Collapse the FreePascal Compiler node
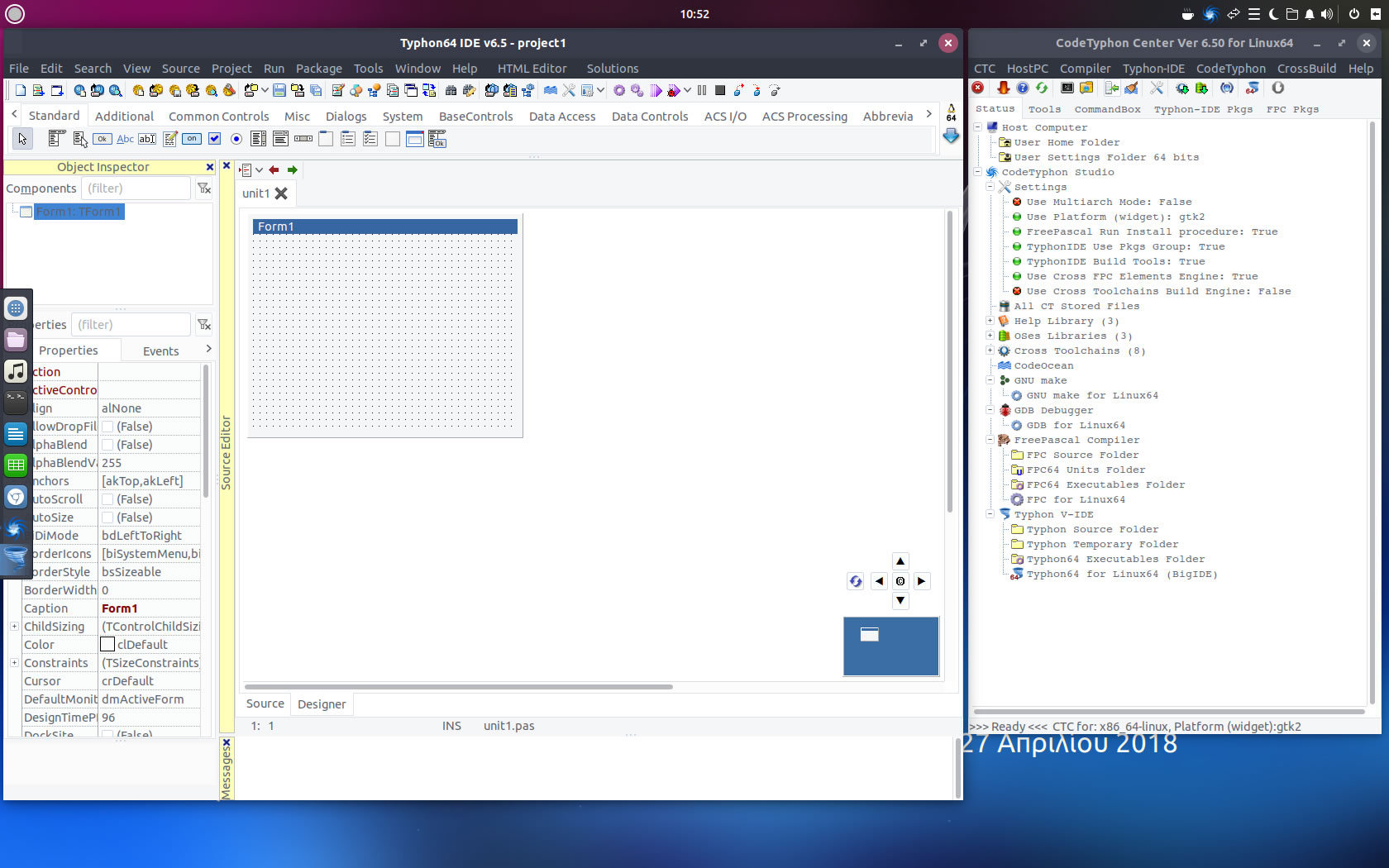 point(990,440)
